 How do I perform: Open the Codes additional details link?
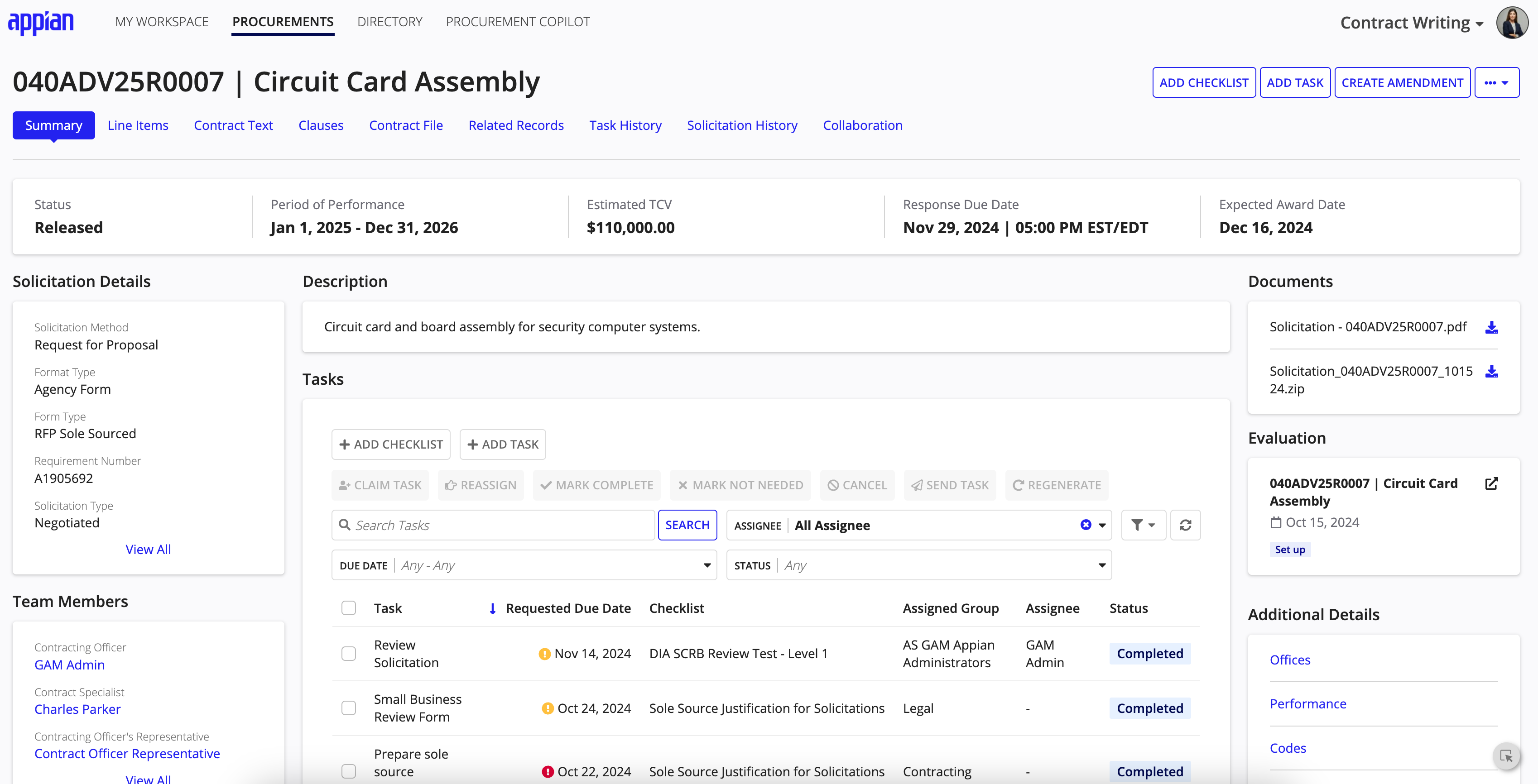1288,748
